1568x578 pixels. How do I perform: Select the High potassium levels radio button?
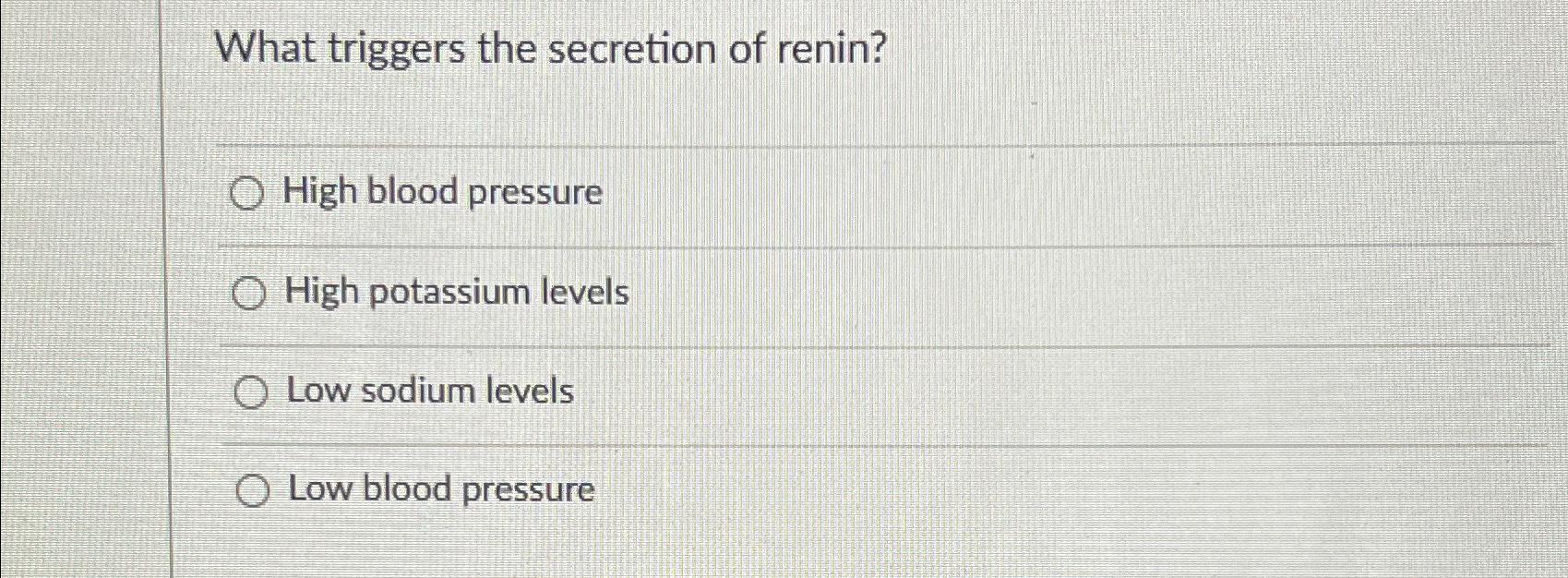248,295
